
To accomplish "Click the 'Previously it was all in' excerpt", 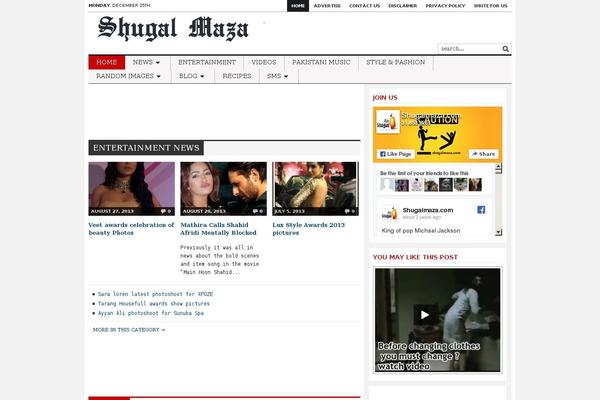I will point(220,260).
